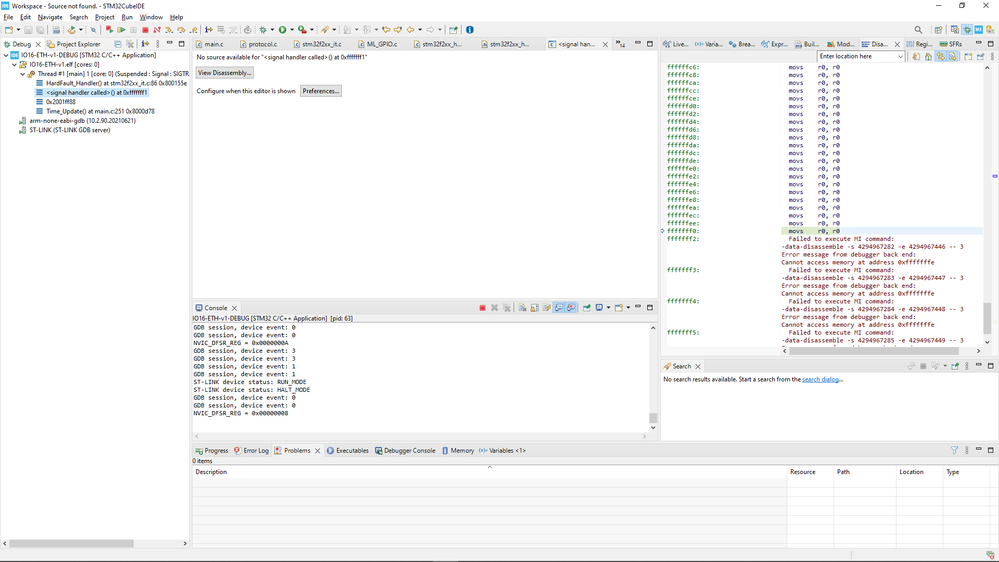This screenshot has height=562, width=999.
Task: Click the green Run launch button
Action: pos(282,30)
